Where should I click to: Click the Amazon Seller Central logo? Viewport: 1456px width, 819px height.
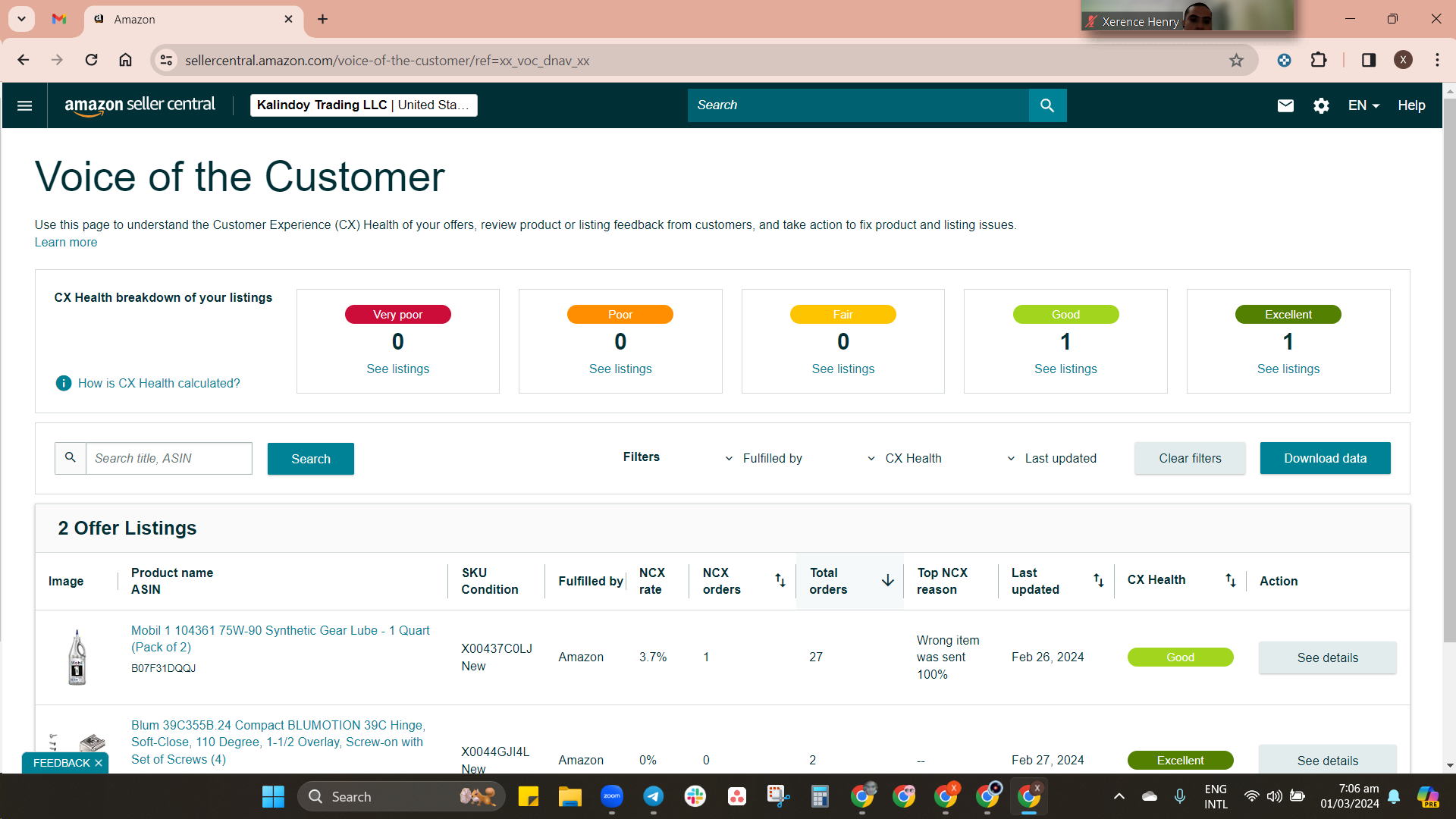tap(140, 105)
